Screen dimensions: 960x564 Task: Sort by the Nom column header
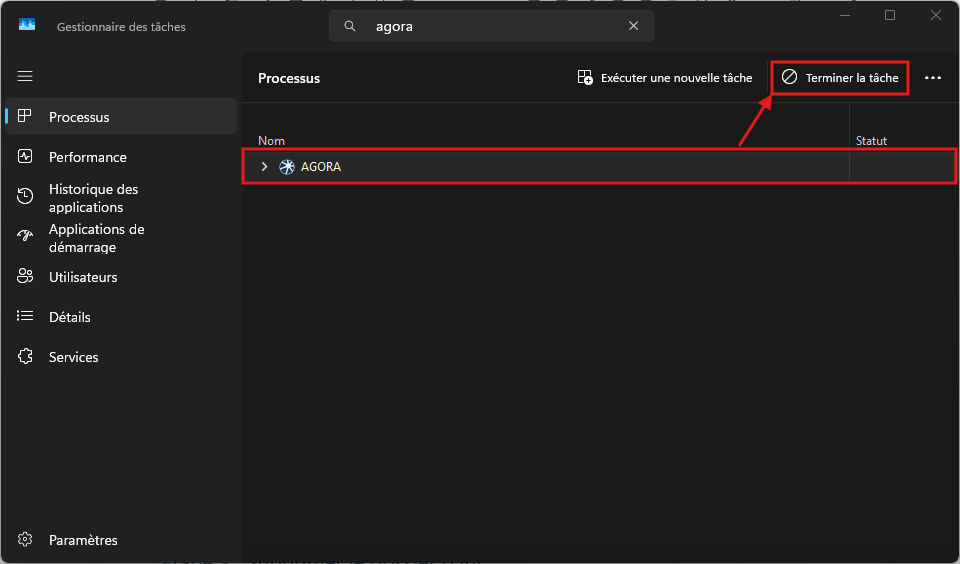pyautogui.click(x=271, y=141)
